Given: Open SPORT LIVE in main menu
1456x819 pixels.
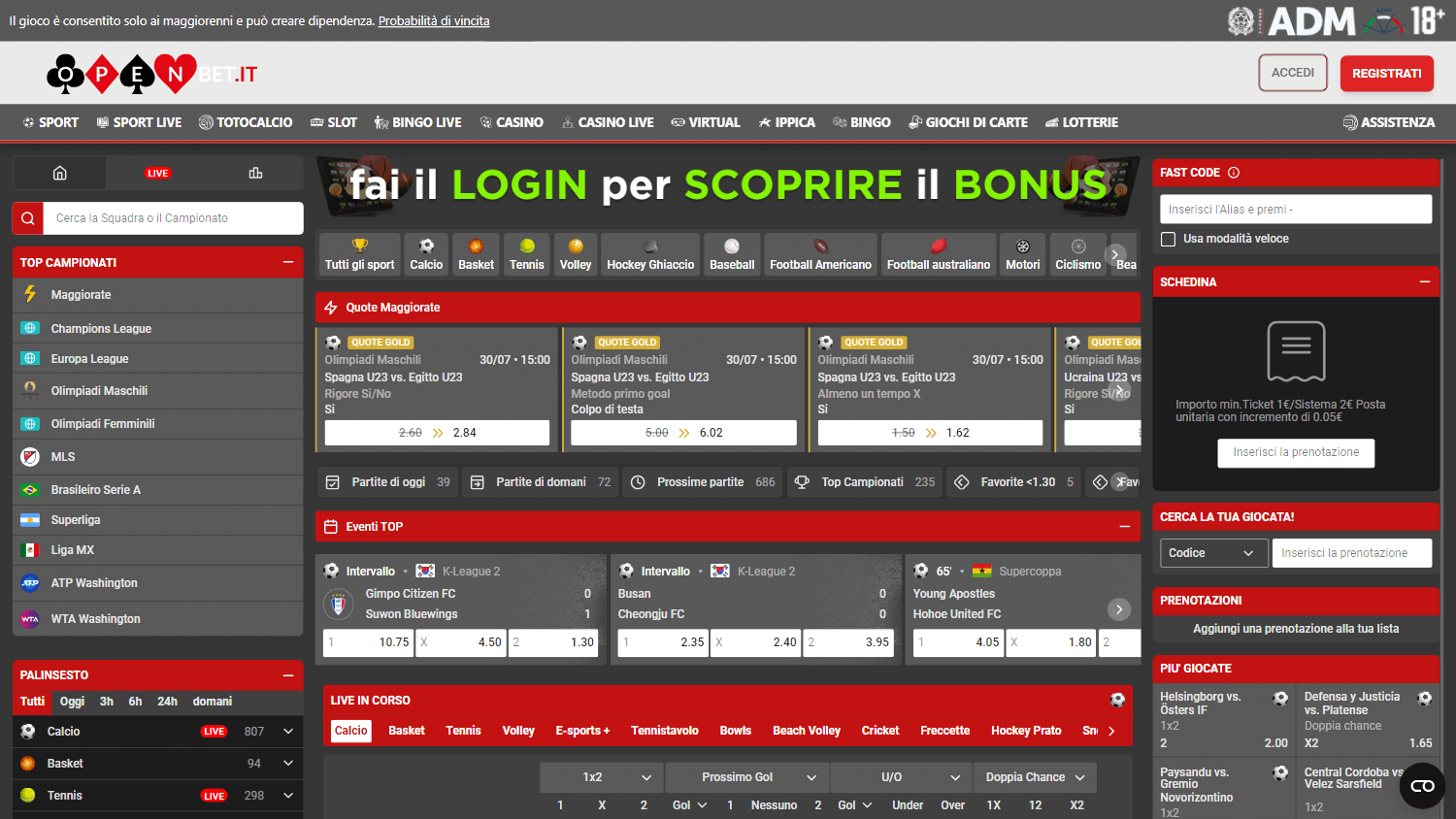Looking at the screenshot, I should click(x=139, y=122).
